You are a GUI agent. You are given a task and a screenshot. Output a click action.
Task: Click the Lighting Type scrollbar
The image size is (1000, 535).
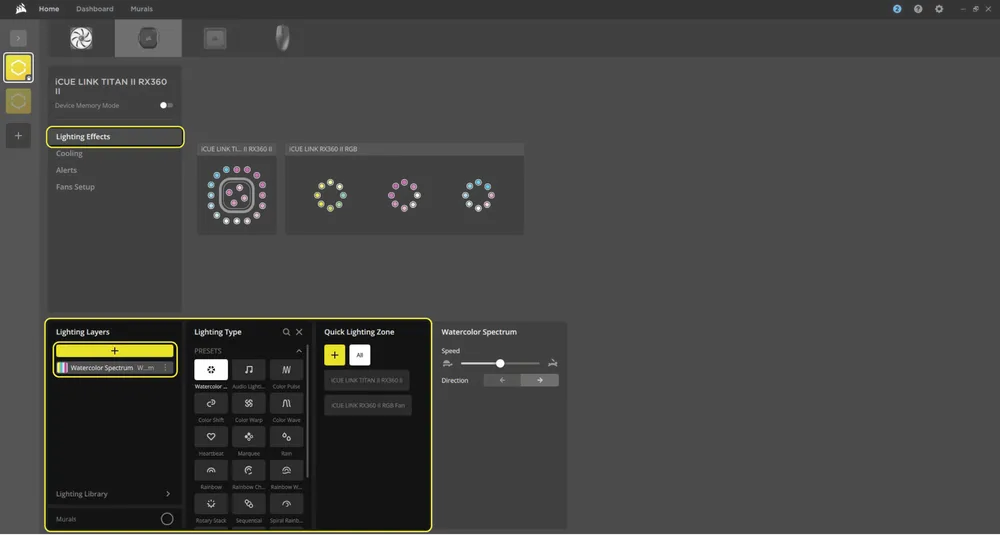click(307, 411)
